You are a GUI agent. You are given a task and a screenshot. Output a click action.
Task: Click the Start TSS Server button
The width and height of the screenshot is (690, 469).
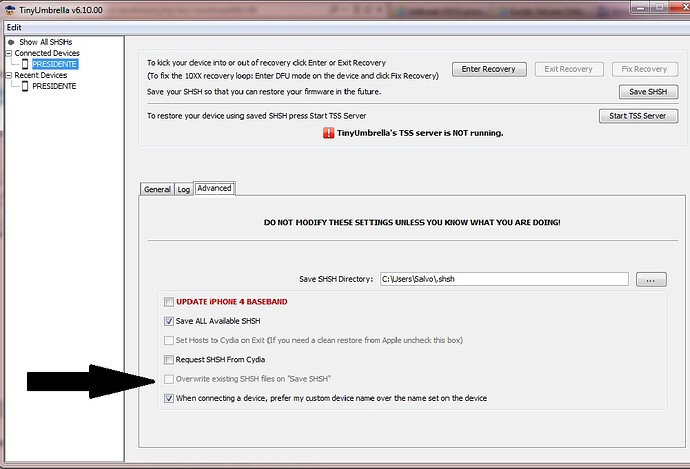click(x=637, y=116)
